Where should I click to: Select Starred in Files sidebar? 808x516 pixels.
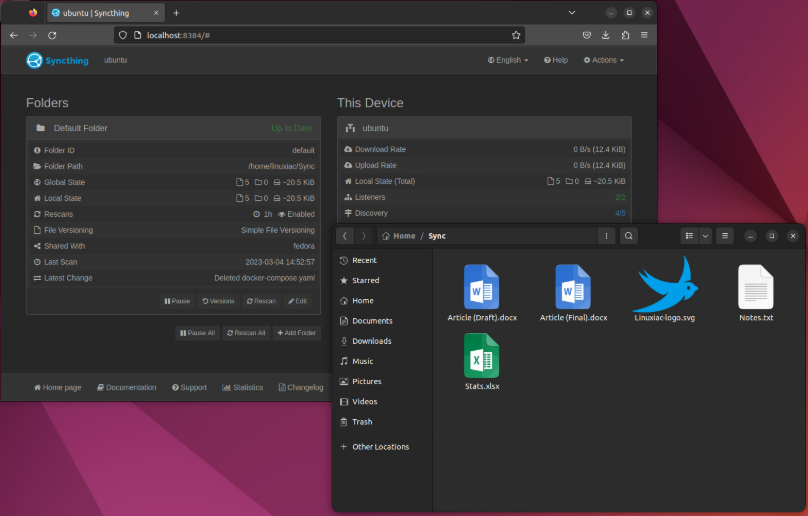pyautogui.click(x=382, y=280)
